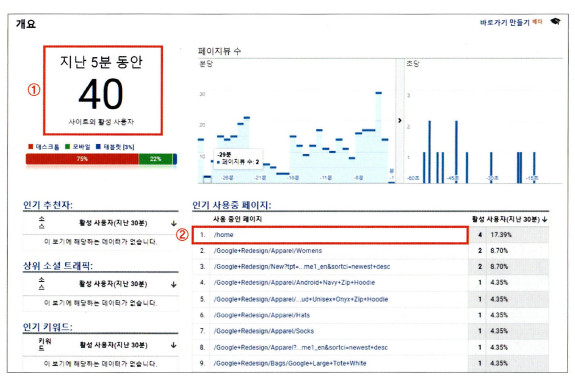
Task: Click the 17.39% value in /home row
Action: tap(501, 235)
